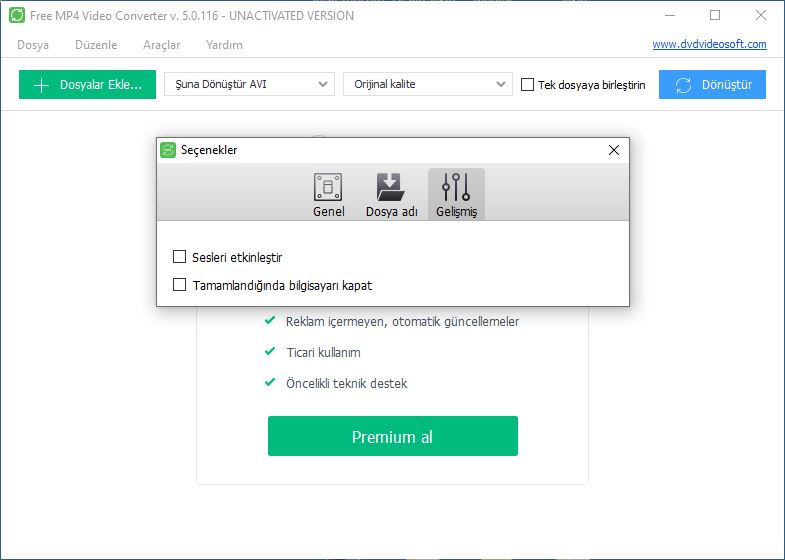Open the Genel options tab
Screen dimensions: 785x560
tap(328, 195)
